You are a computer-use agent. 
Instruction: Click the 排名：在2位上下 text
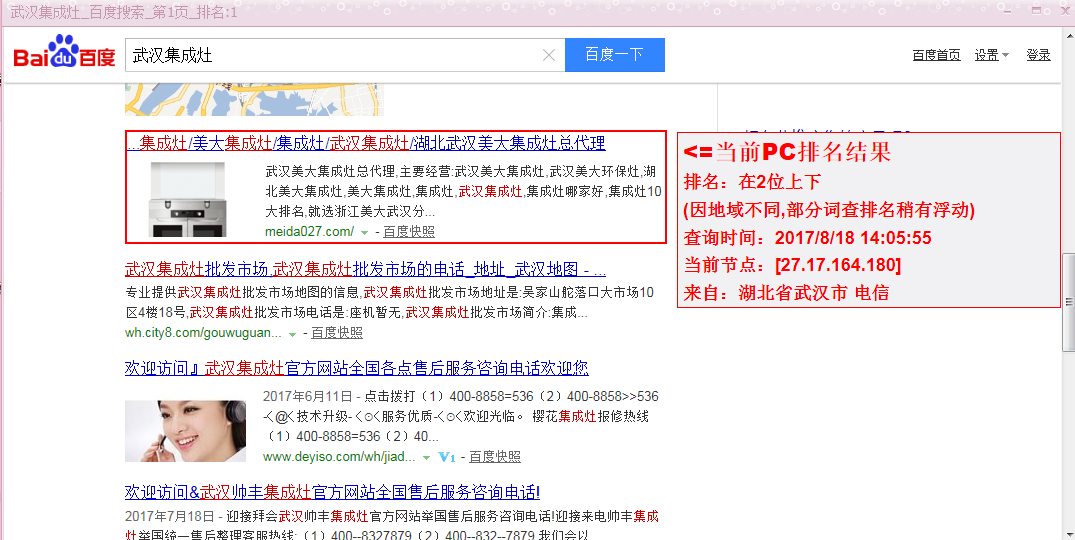tap(752, 182)
